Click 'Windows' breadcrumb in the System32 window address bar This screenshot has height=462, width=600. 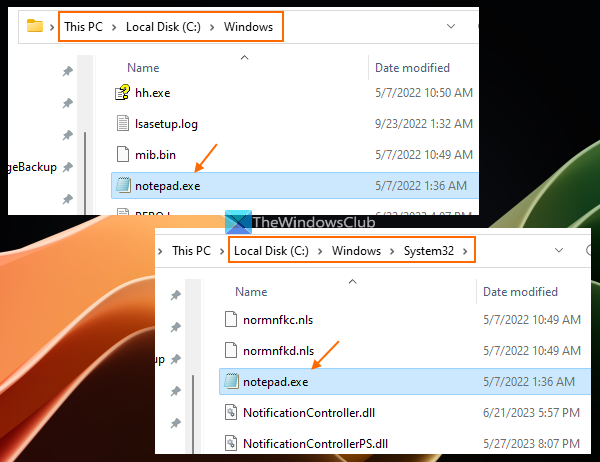click(x=356, y=251)
